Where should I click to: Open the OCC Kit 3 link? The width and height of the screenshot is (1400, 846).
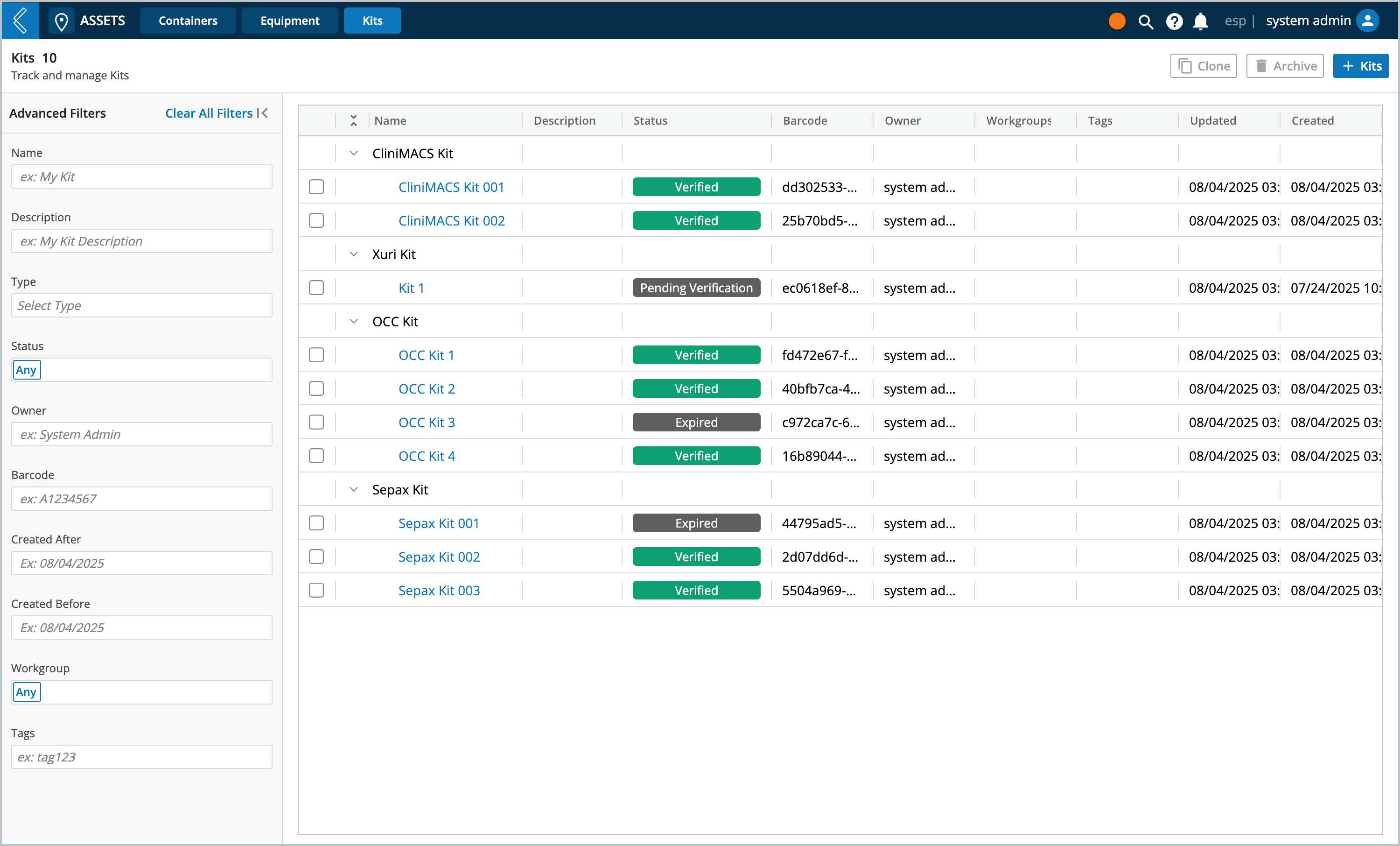426,422
